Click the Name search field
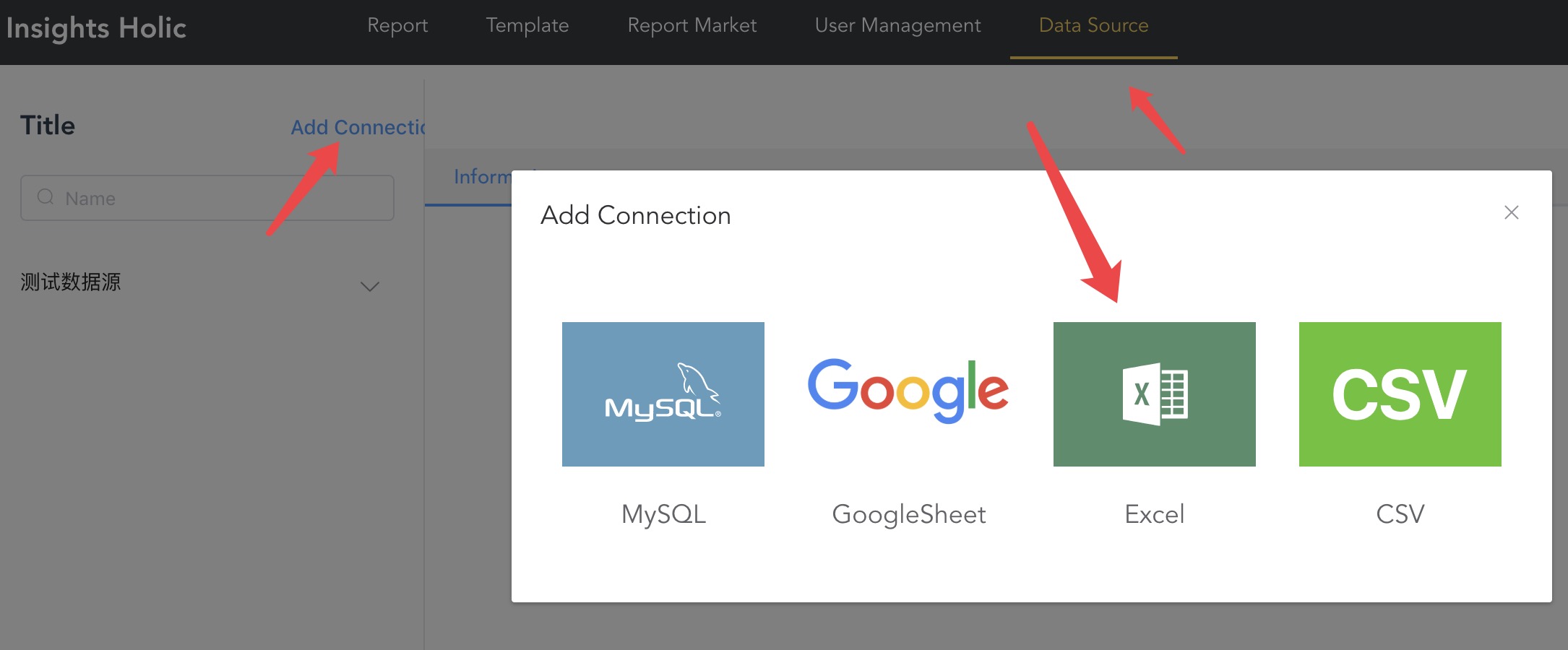 click(x=207, y=198)
